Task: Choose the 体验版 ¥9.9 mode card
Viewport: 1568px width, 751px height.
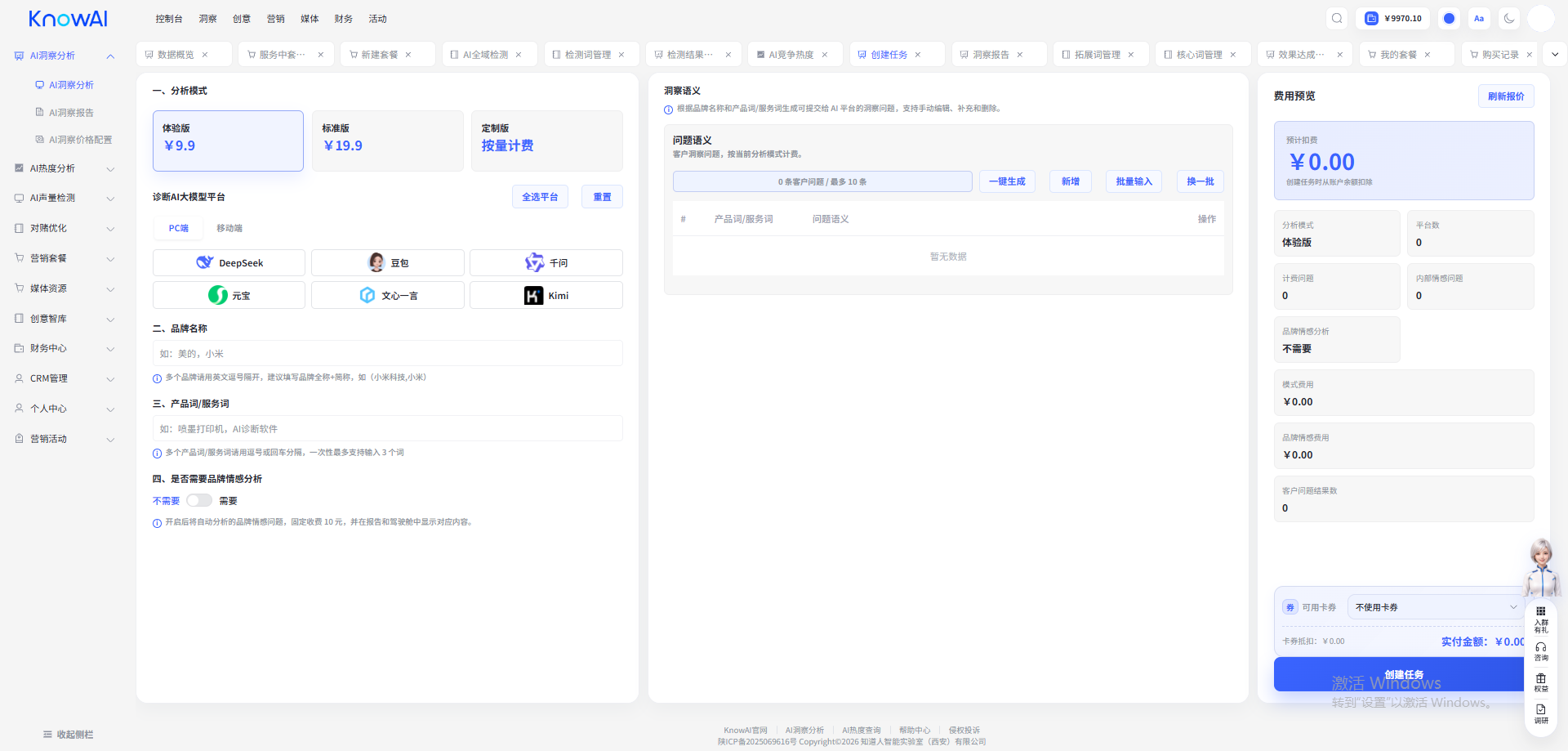Action: (x=228, y=141)
